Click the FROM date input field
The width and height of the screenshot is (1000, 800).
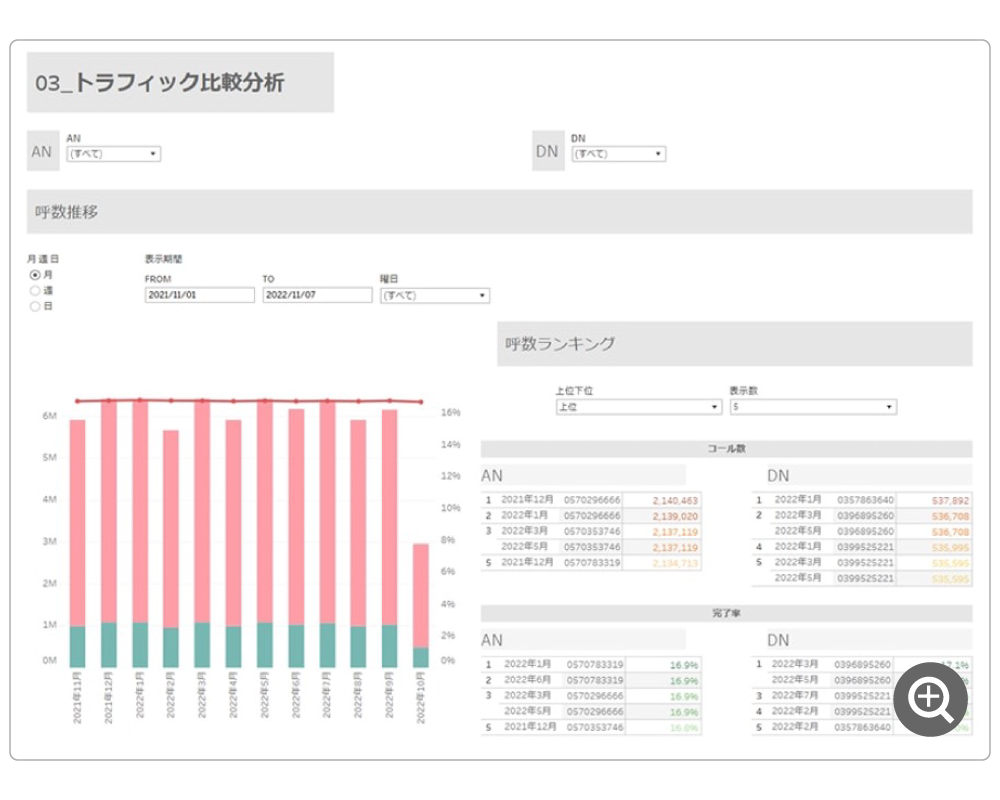(200, 296)
